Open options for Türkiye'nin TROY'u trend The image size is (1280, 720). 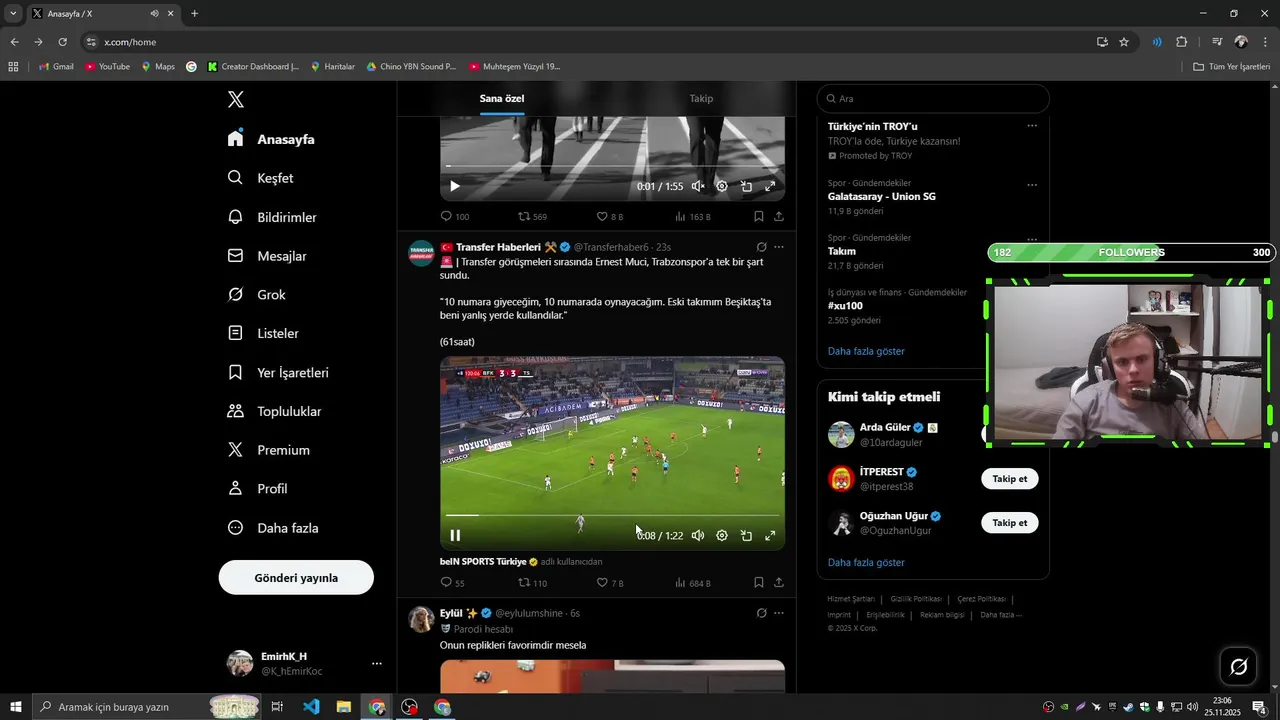(1032, 126)
